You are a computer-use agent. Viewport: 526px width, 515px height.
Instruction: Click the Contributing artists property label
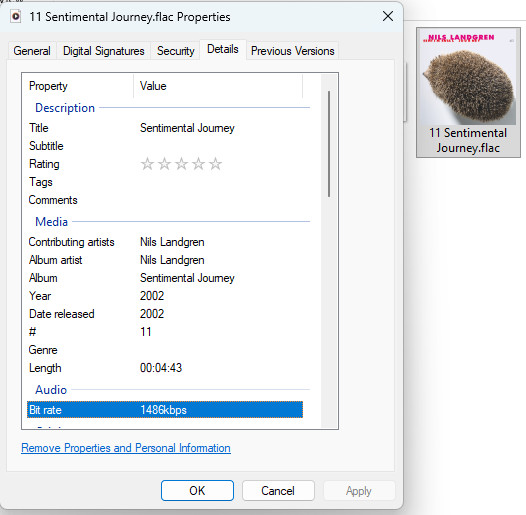[x=71, y=242]
